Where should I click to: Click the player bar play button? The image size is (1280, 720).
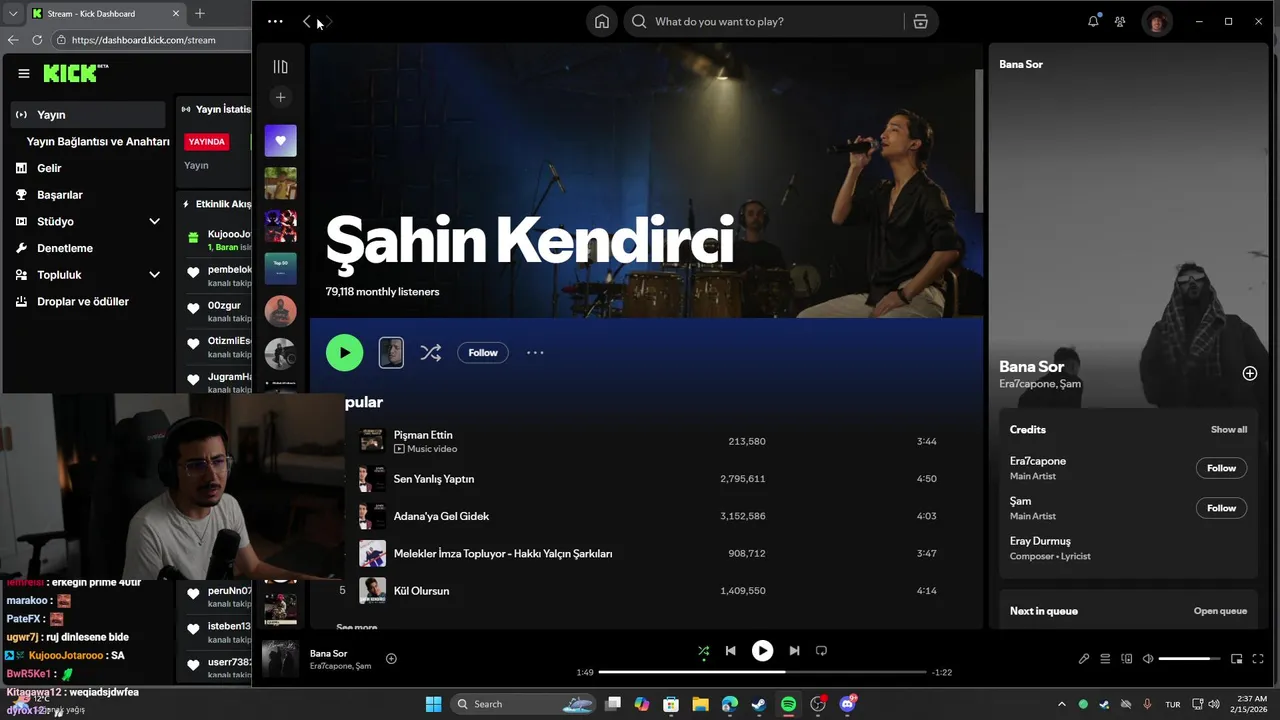(762, 651)
